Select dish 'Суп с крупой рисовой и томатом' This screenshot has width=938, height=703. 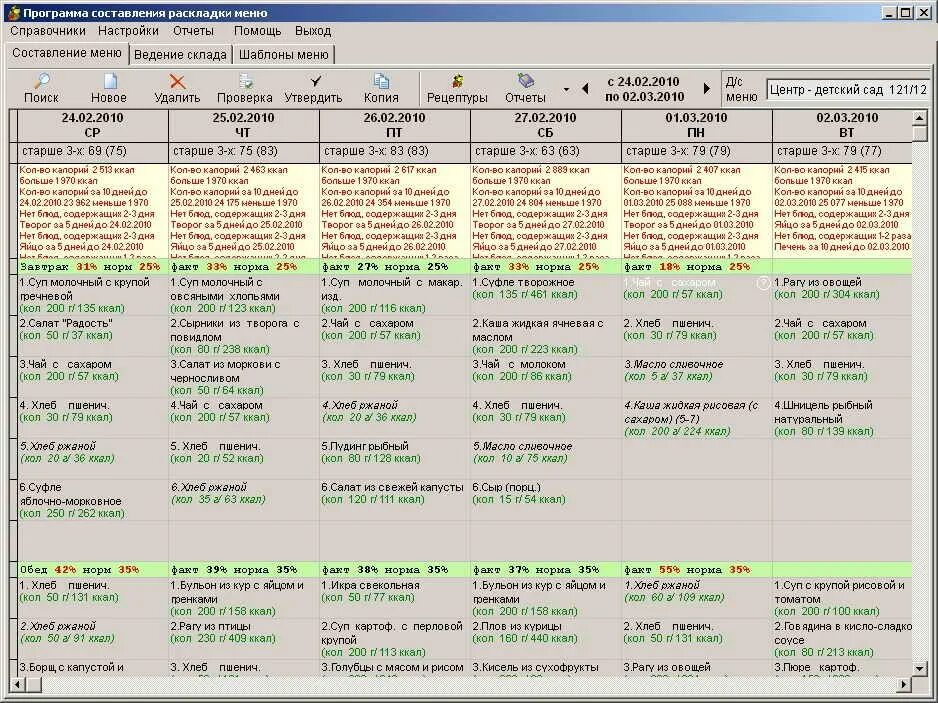[x=842, y=598]
